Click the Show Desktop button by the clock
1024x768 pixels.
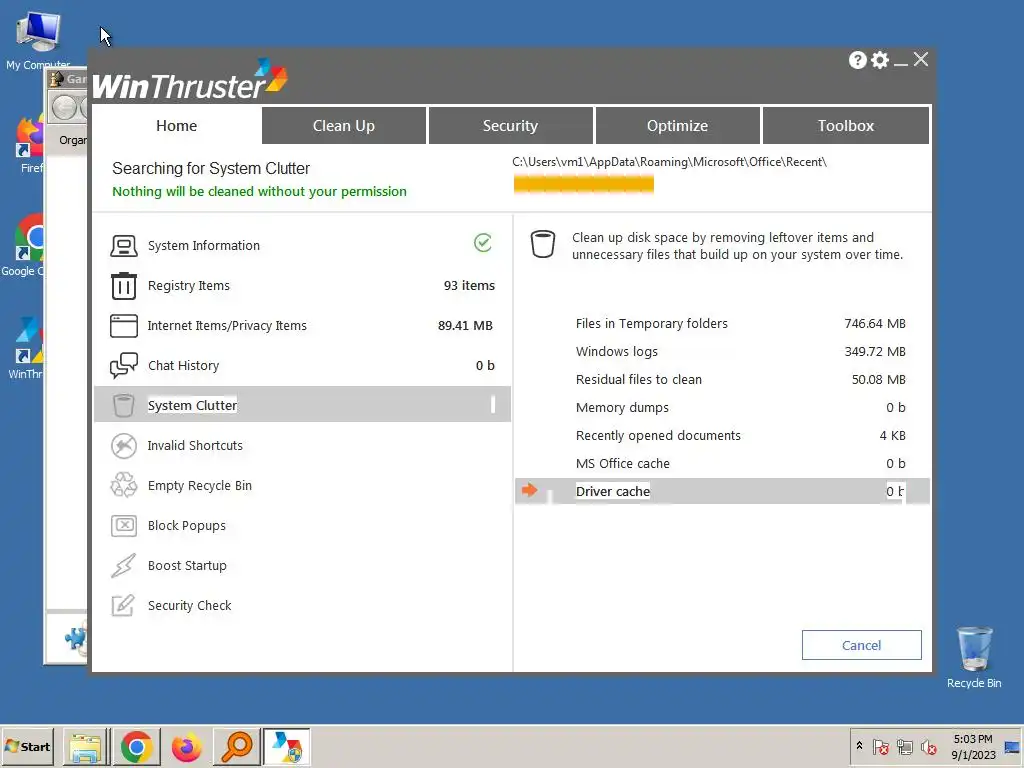pos(1012,746)
